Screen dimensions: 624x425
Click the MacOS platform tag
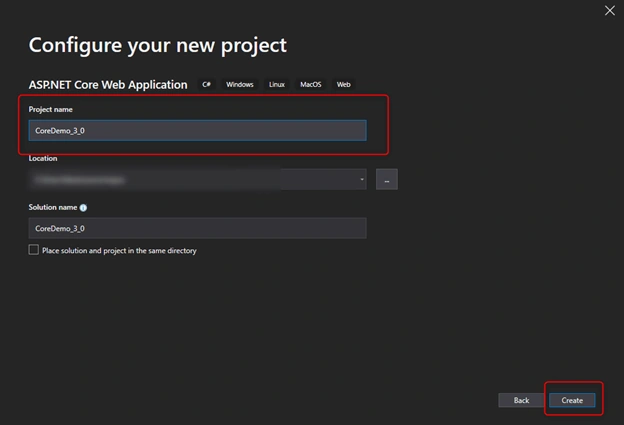(x=310, y=84)
